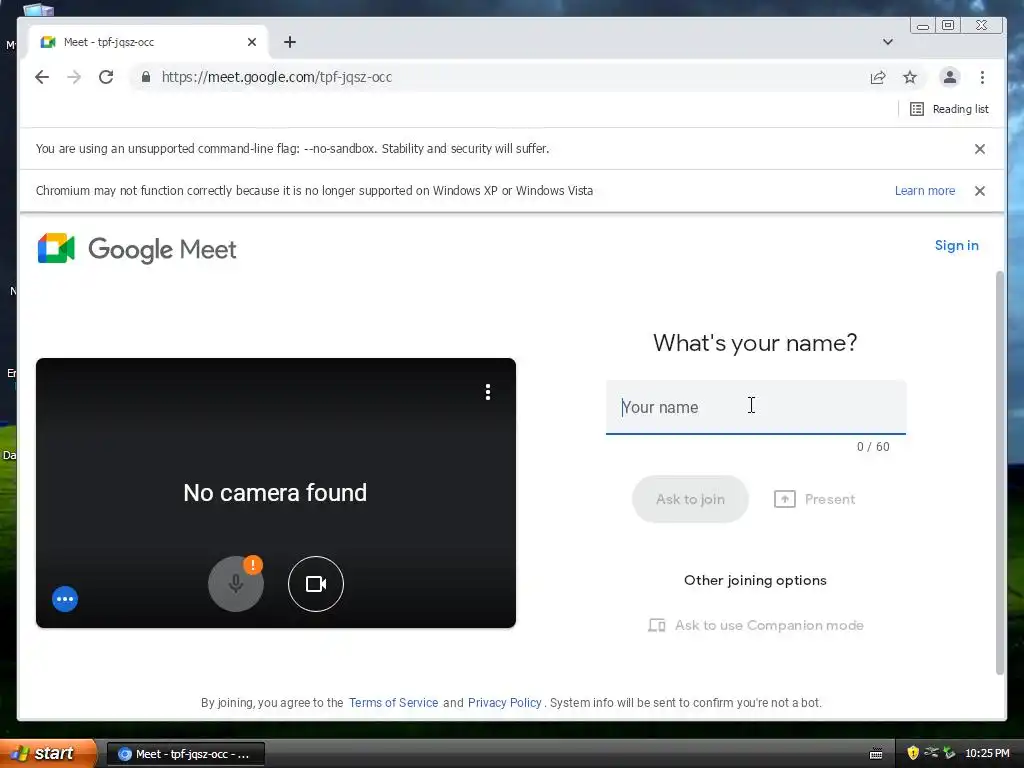The height and width of the screenshot is (768, 1024).
Task: Toggle the camera button in preview
Action: (315, 584)
